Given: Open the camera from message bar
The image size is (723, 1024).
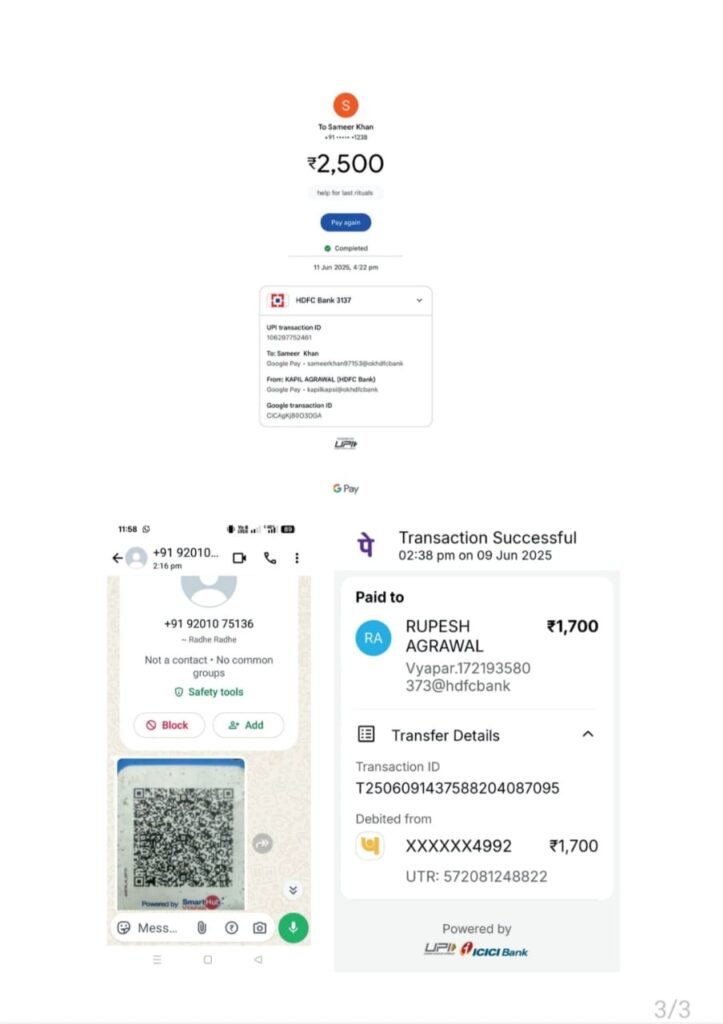Looking at the screenshot, I should pyautogui.click(x=259, y=927).
